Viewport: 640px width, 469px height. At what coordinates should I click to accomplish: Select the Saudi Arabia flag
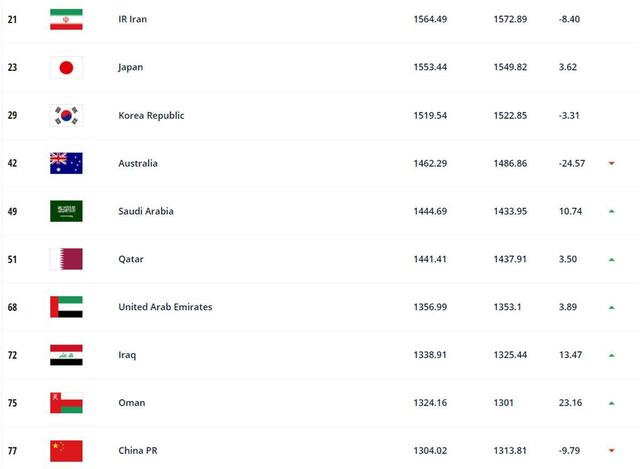[x=66, y=211]
